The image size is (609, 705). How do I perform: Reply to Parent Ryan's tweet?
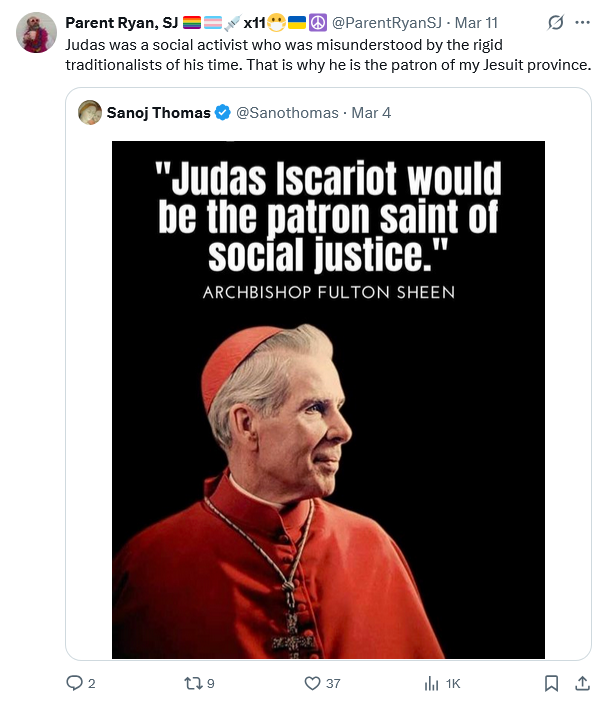74,684
